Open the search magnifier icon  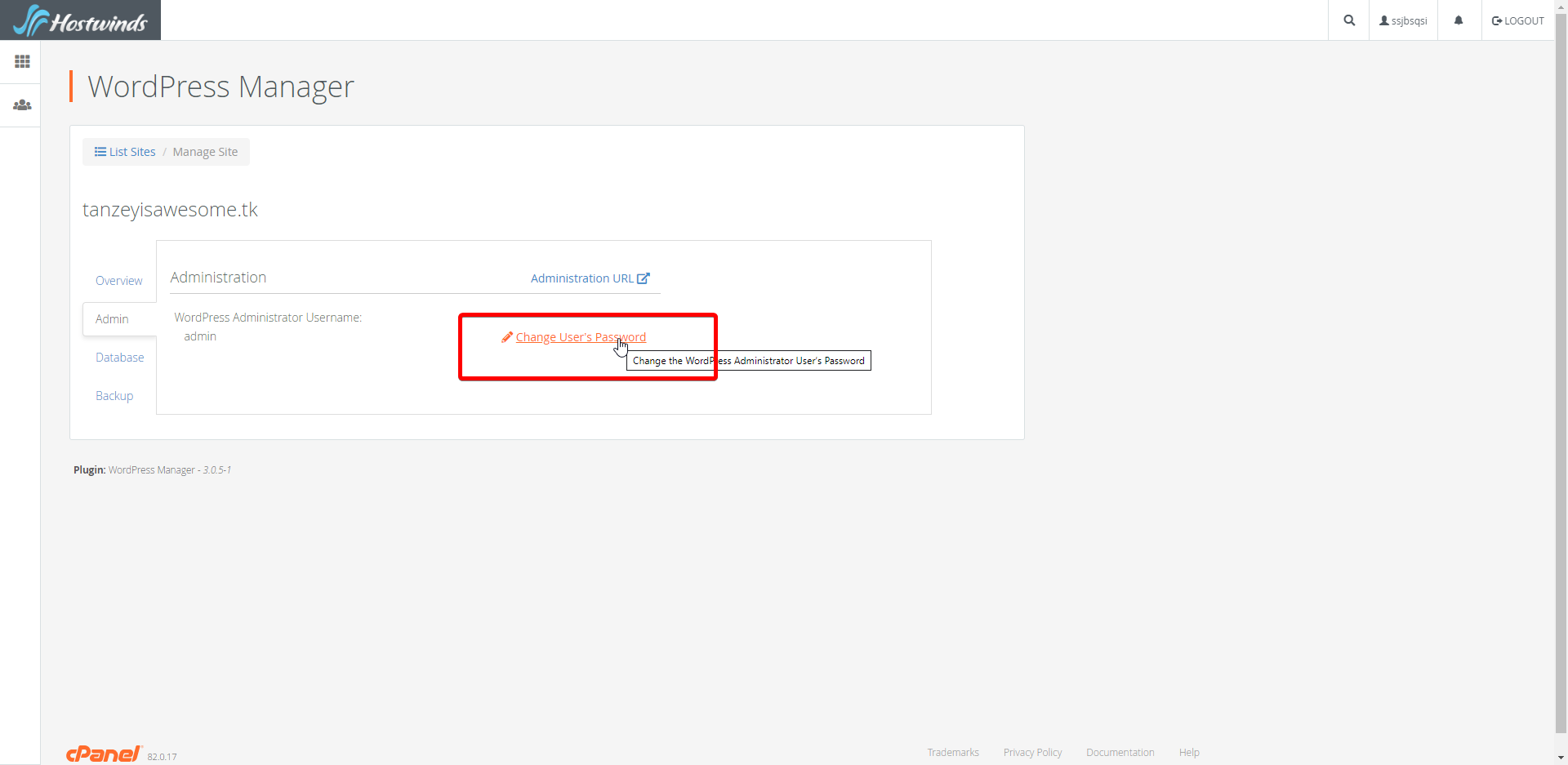tap(1349, 20)
